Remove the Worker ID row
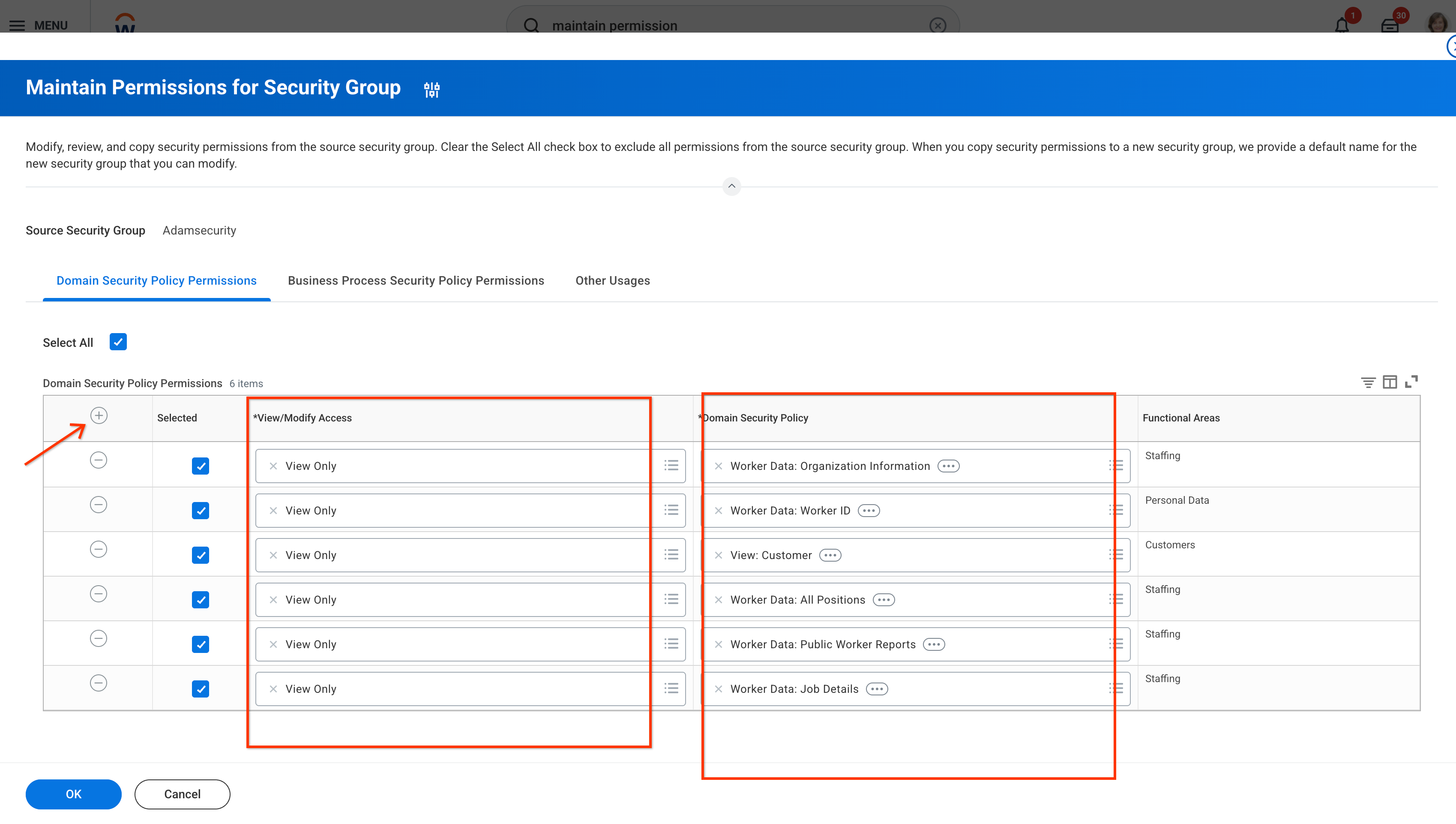 click(x=99, y=505)
